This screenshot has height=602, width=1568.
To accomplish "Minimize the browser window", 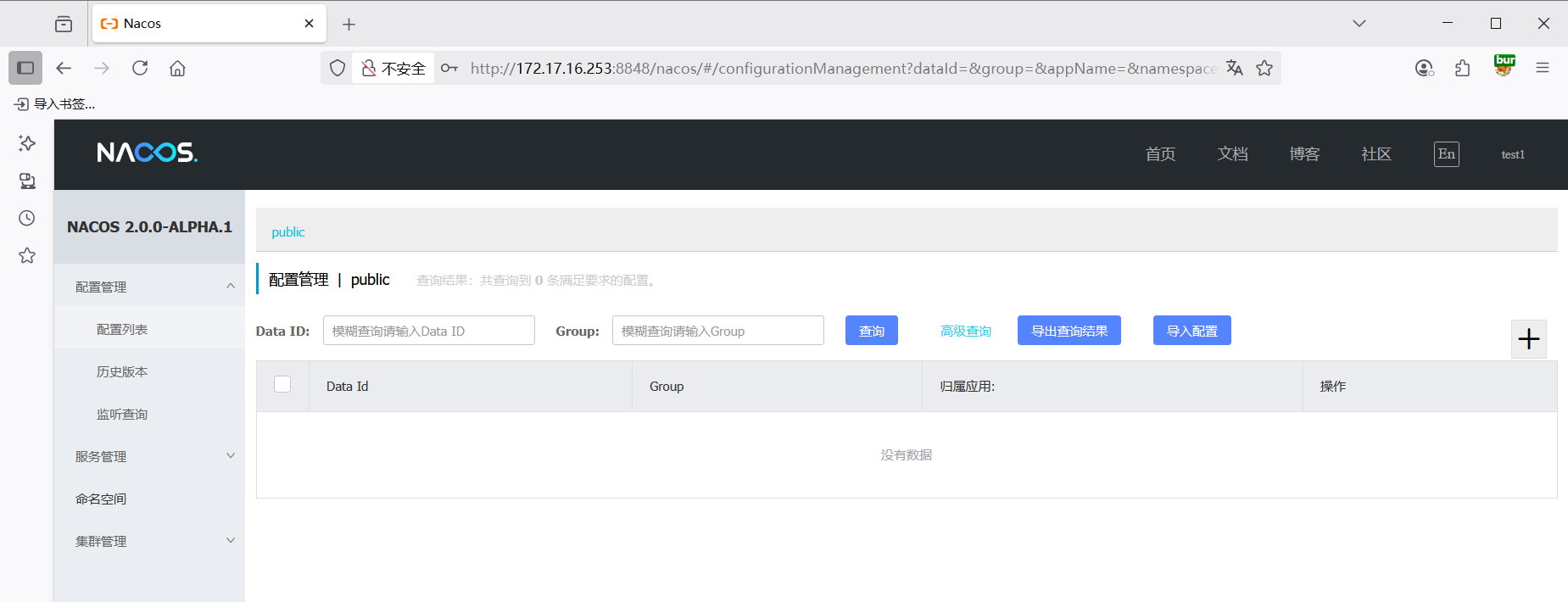I will (1448, 24).
